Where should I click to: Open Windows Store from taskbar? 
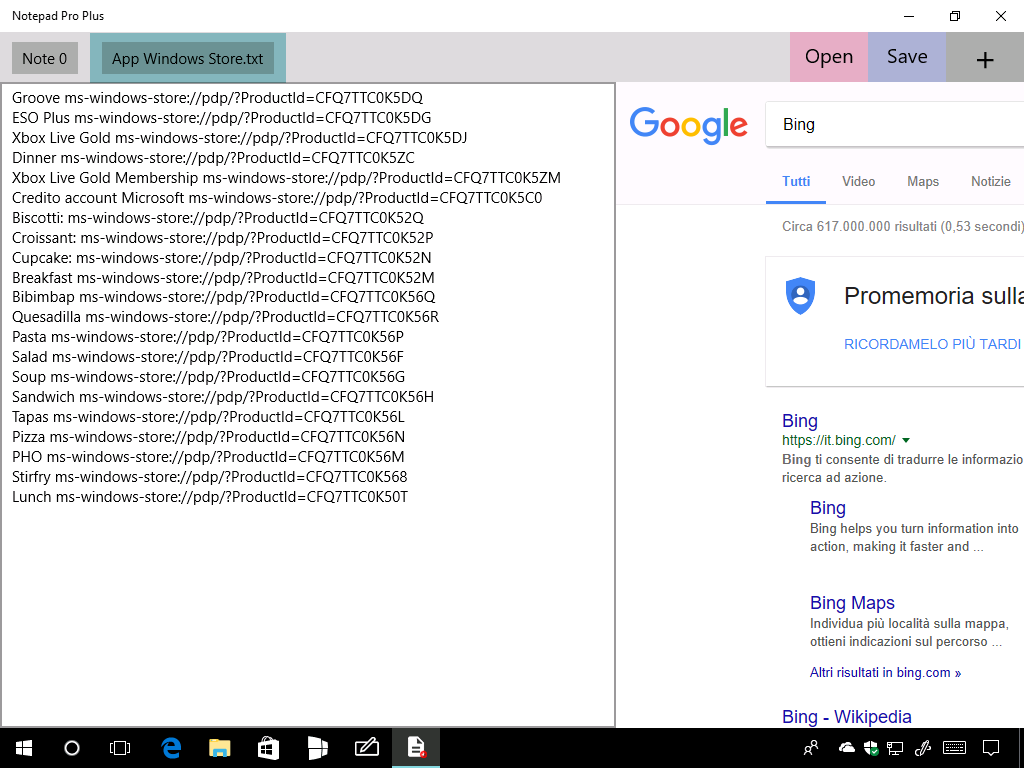click(268, 748)
